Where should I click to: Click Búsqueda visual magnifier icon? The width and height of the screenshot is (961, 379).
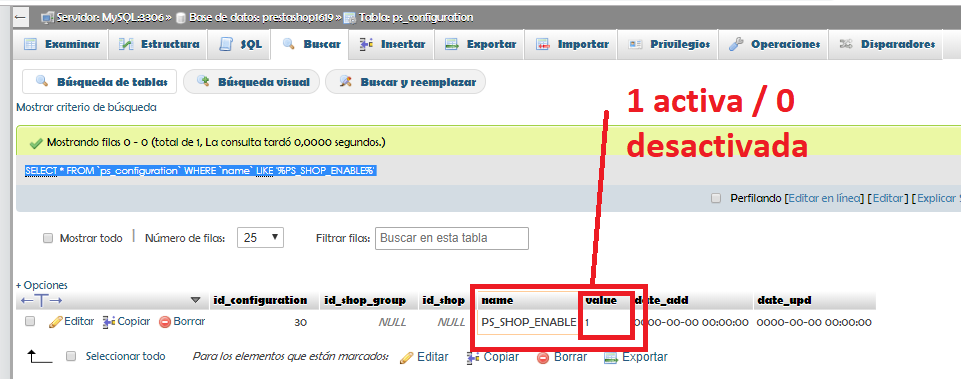click(x=203, y=81)
